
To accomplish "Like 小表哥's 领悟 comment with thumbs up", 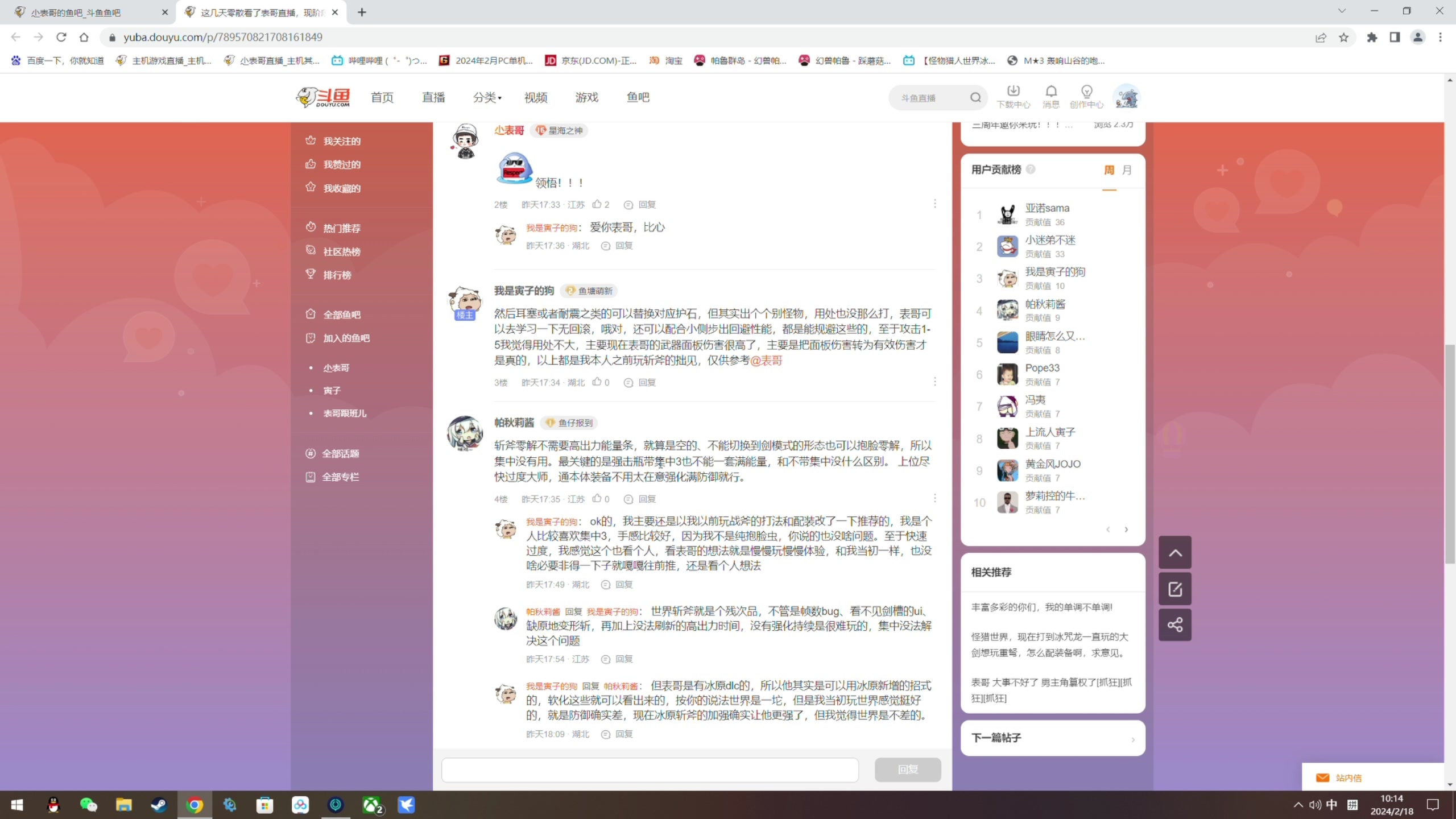I will pos(596,204).
